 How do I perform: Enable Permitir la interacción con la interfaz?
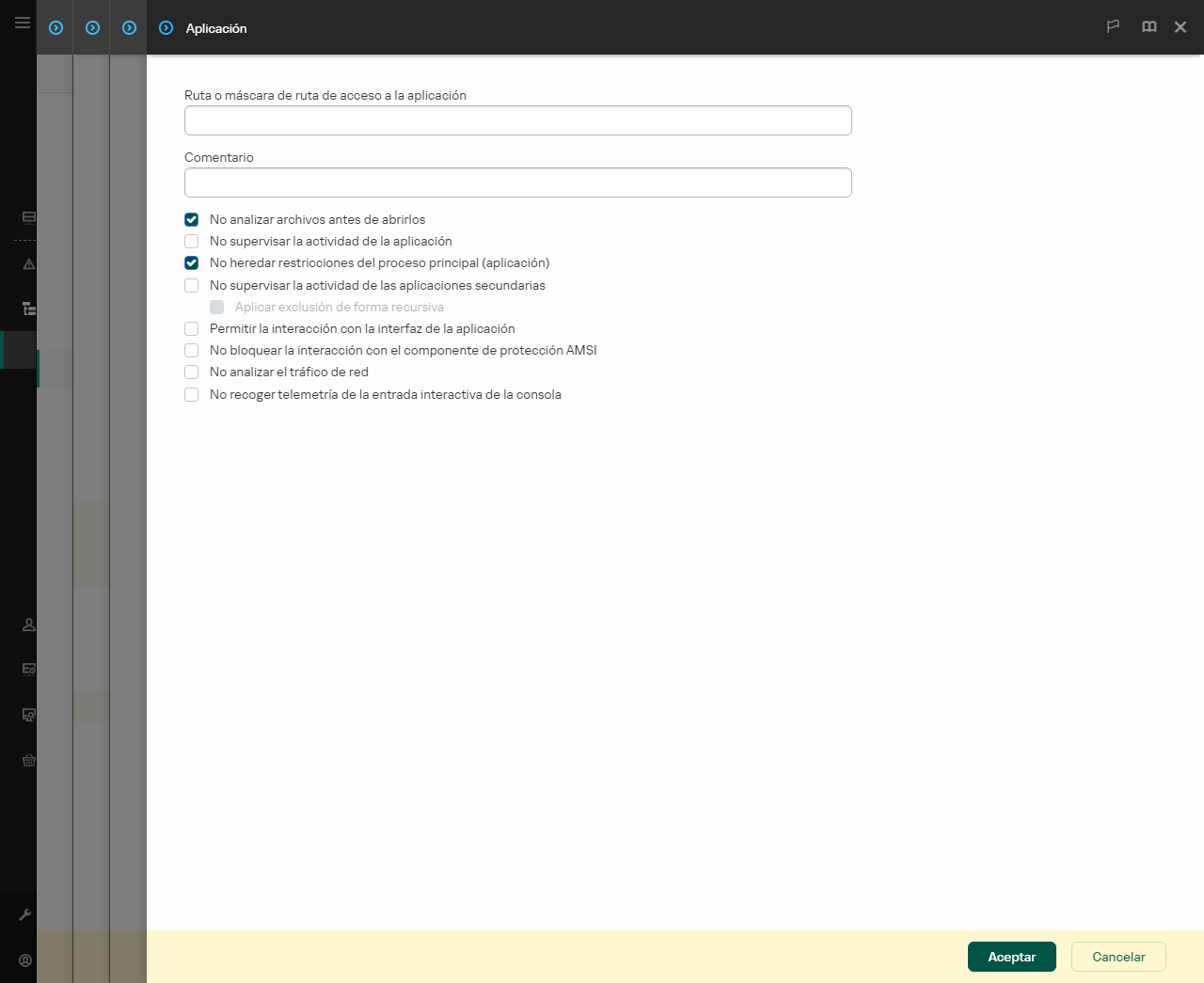(192, 328)
